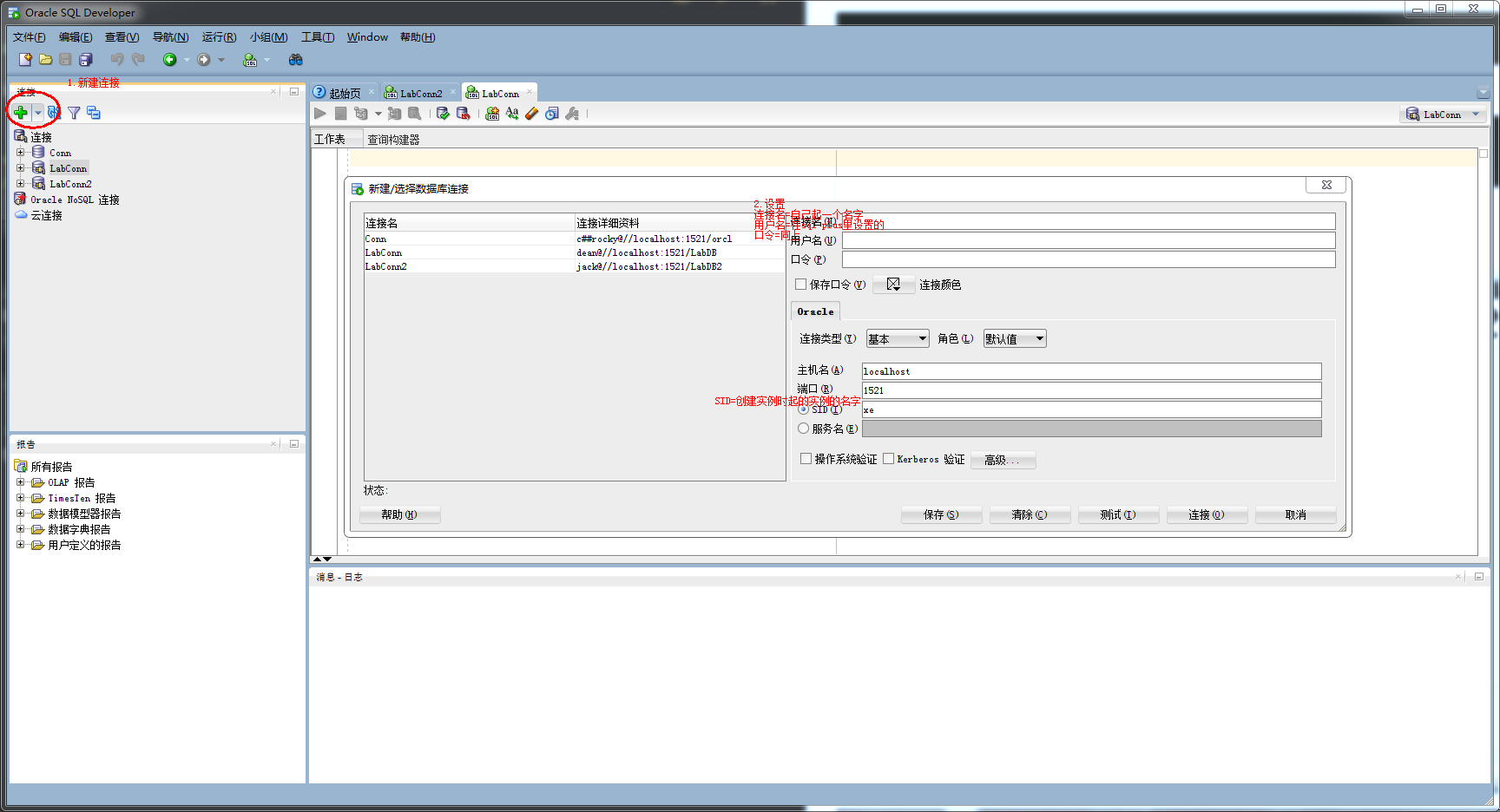1500x812 pixels.
Task: Refresh the connections tree
Action: 54,113
